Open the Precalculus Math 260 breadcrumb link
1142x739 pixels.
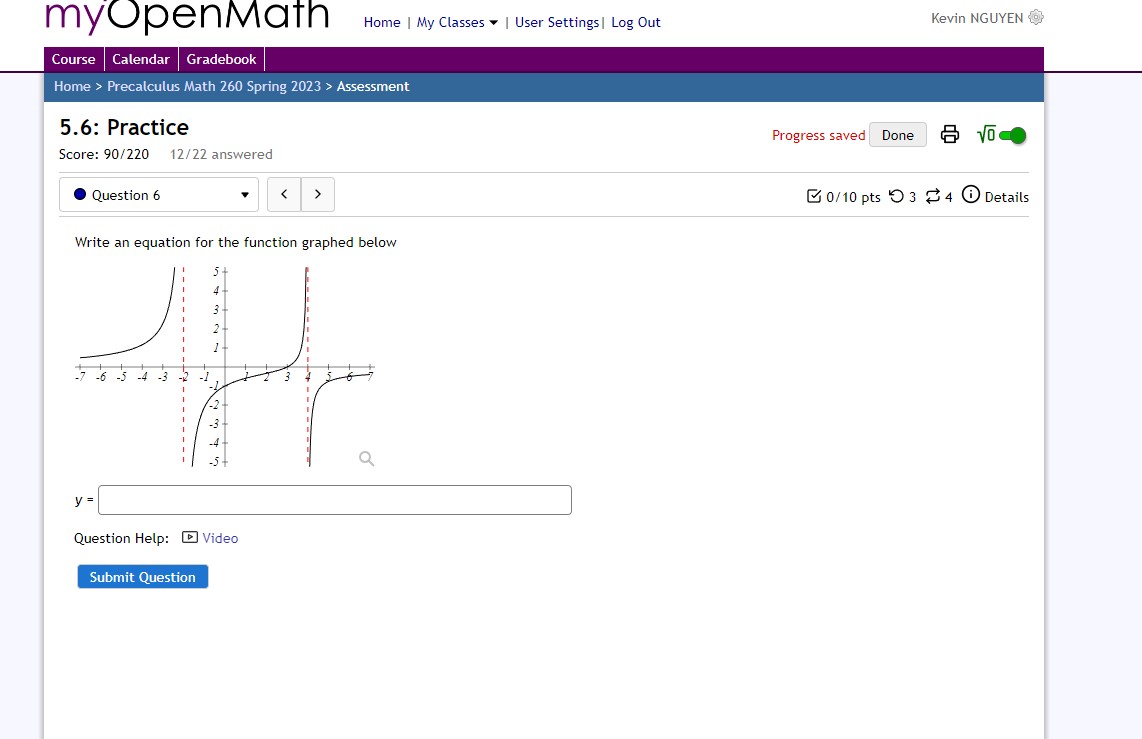click(213, 86)
